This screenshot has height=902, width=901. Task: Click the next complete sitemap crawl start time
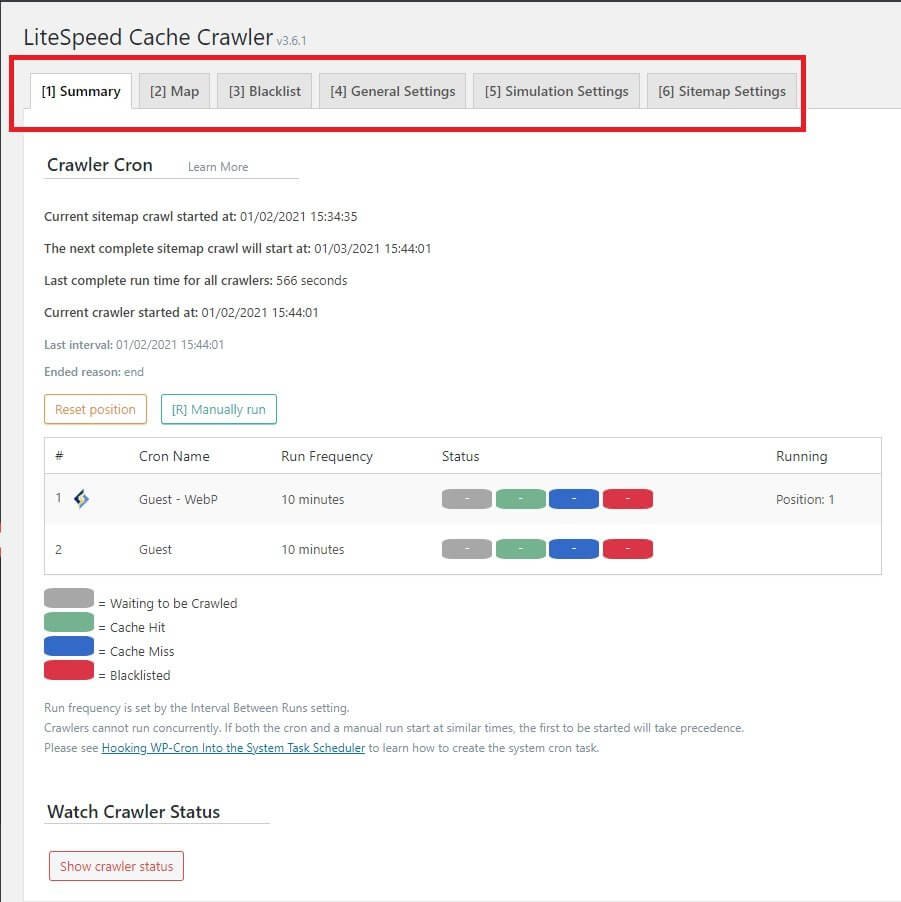373,249
